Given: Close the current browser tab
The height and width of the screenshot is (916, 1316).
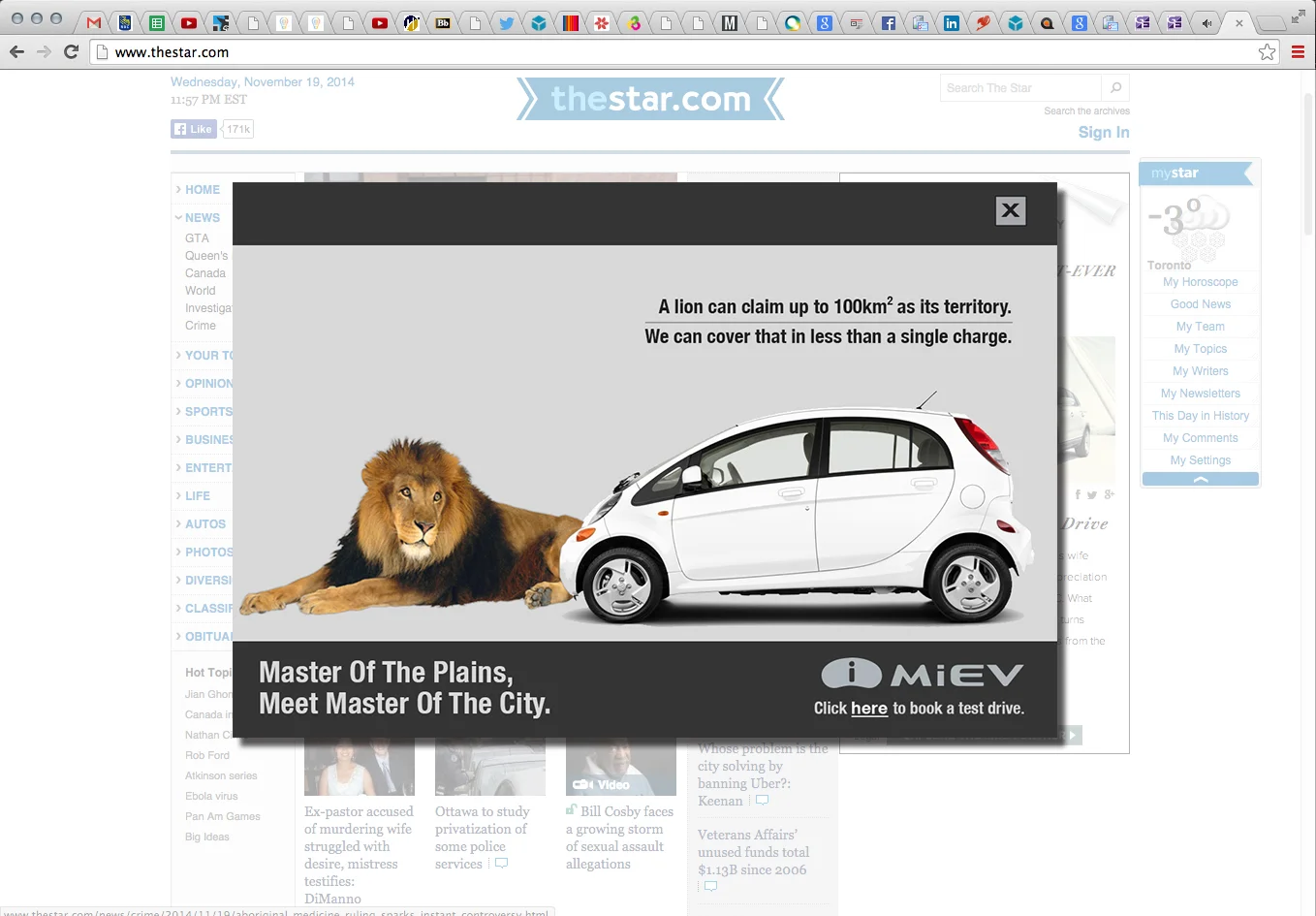Looking at the screenshot, I should 1238,22.
